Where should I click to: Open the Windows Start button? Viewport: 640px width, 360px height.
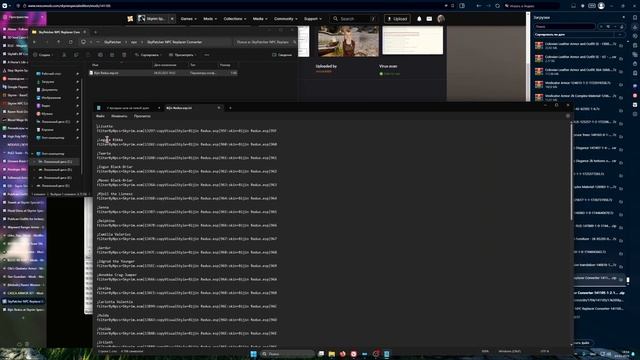pyautogui.click(x=253, y=354)
